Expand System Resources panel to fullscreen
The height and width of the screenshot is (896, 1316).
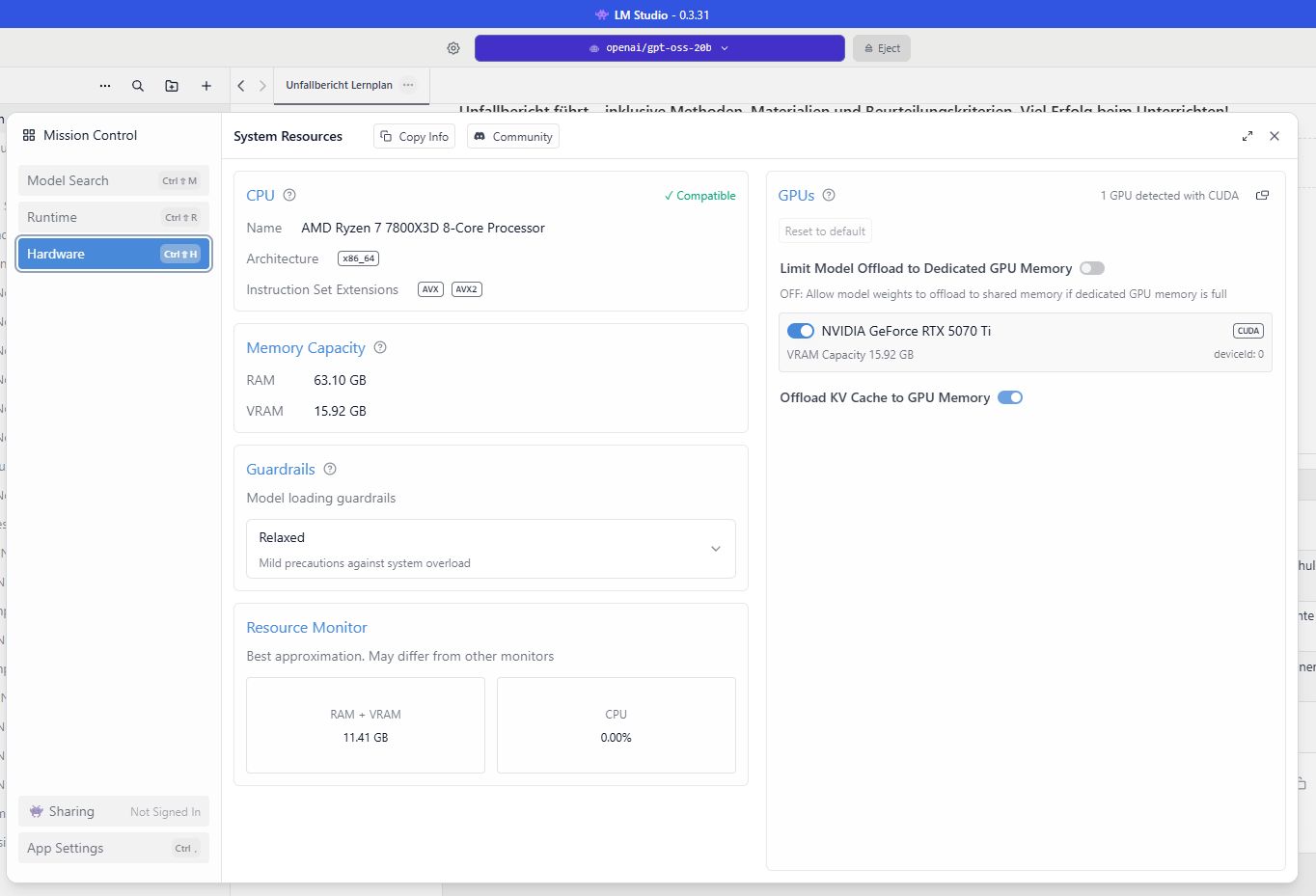click(x=1247, y=136)
